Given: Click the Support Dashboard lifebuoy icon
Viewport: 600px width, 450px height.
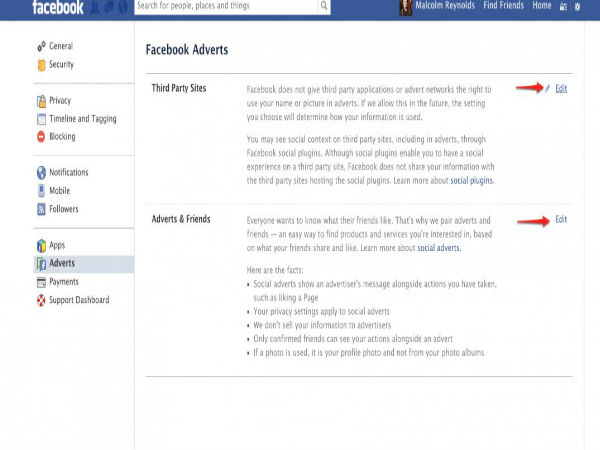Looking at the screenshot, I should 41,300.
